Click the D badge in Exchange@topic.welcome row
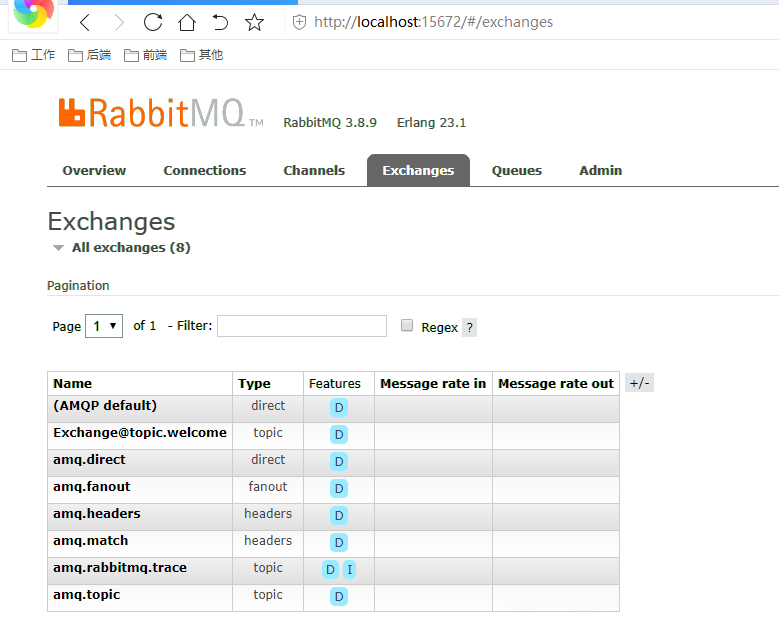Image resolution: width=779 pixels, height=620 pixels. (x=339, y=435)
